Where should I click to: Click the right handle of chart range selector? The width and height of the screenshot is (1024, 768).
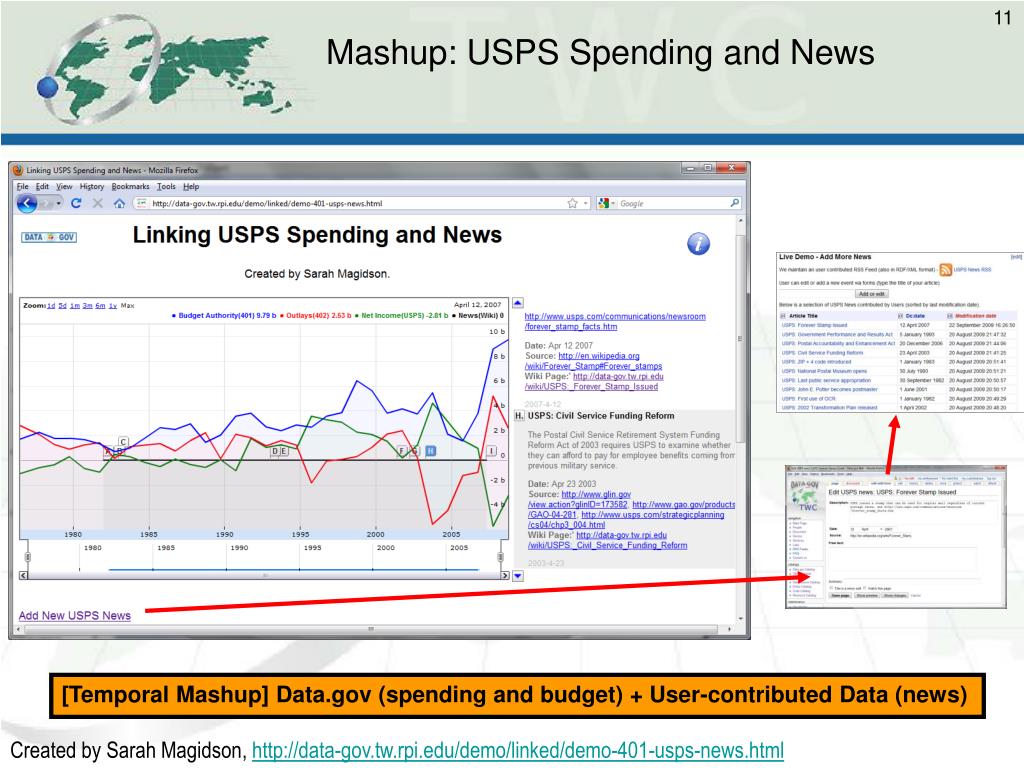click(x=500, y=556)
